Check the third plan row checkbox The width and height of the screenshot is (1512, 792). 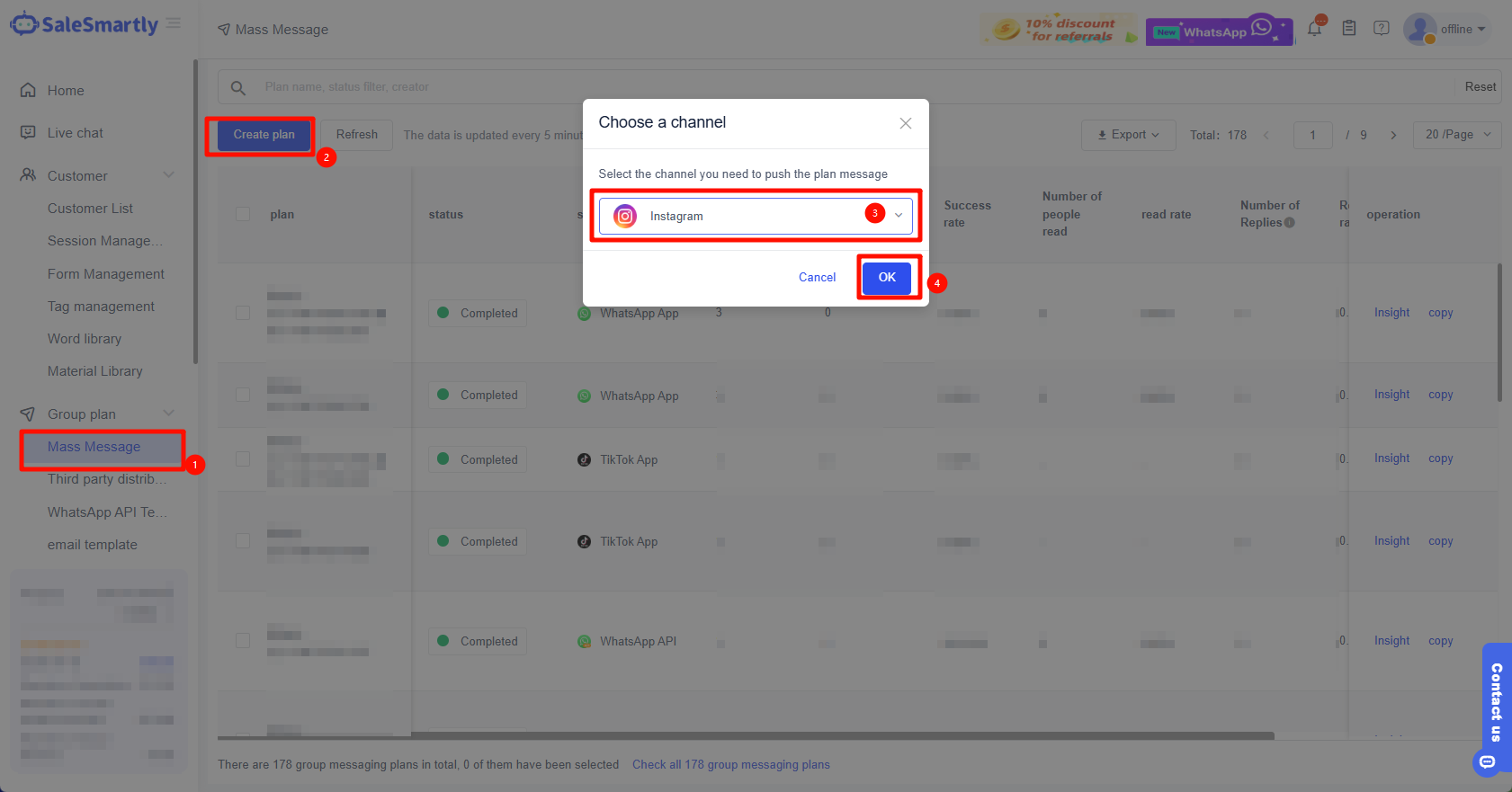(243, 459)
